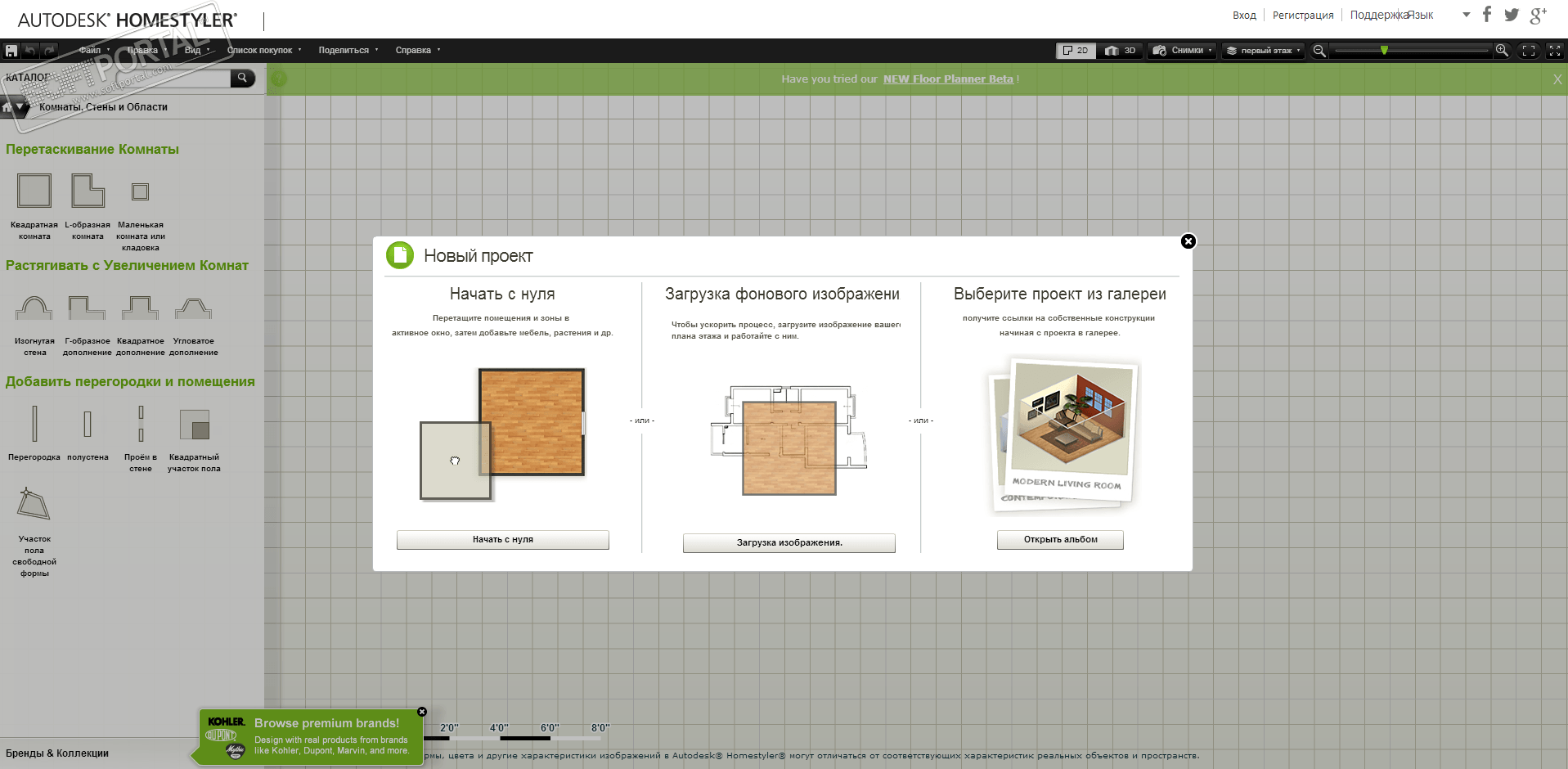Screen dimensions: 1568x769
Task: Select the Угловатое дополнение shape
Action: (194, 308)
